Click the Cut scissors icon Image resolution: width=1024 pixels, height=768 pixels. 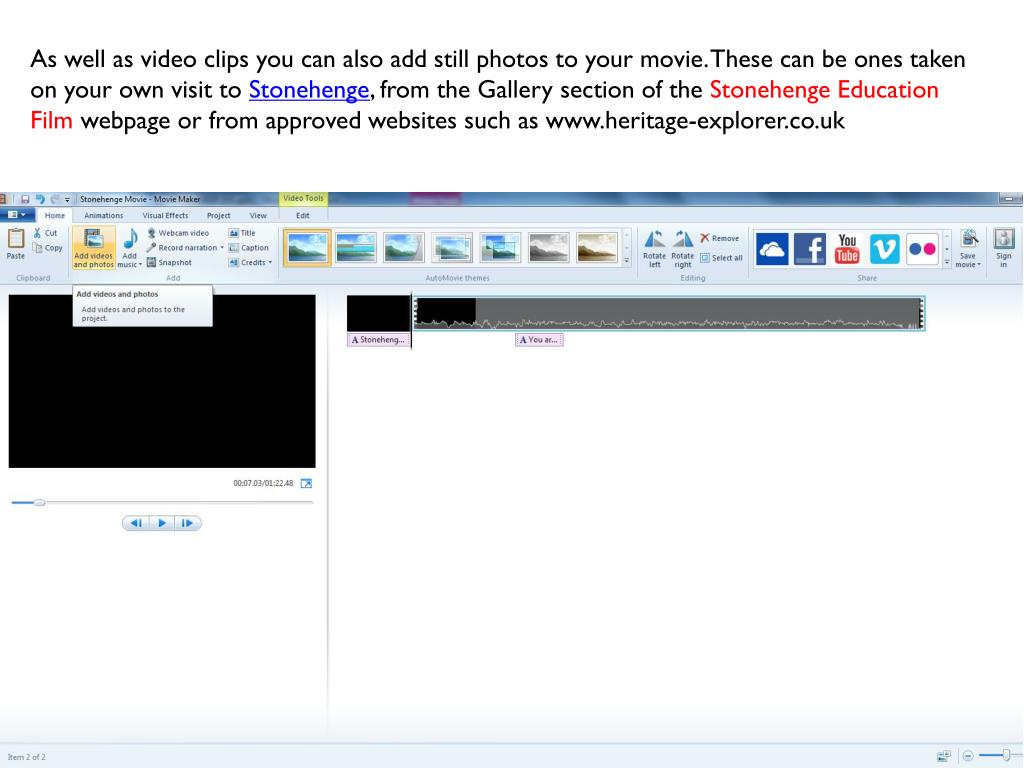tap(37, 232)
